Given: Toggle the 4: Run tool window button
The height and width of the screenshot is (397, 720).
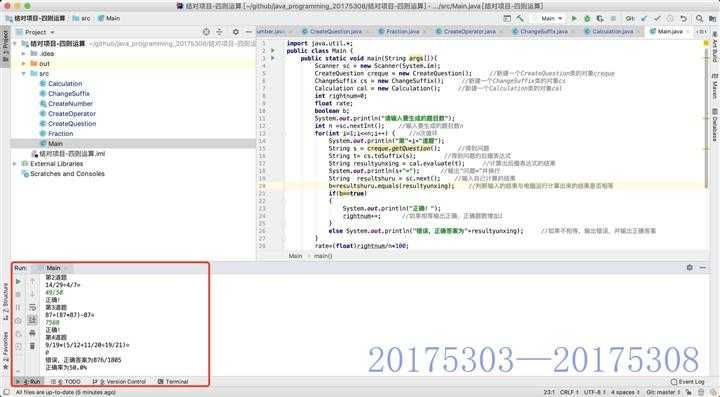Looking at the screenshot, I should pos(28,381).
